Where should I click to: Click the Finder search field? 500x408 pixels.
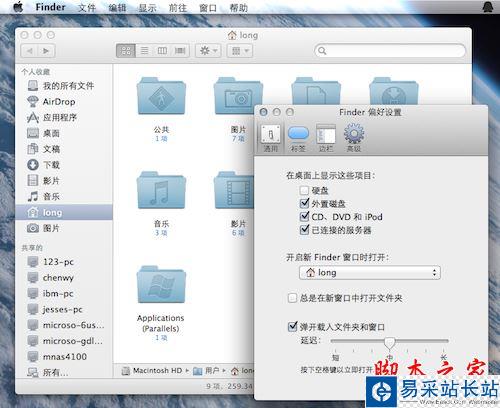390,51
